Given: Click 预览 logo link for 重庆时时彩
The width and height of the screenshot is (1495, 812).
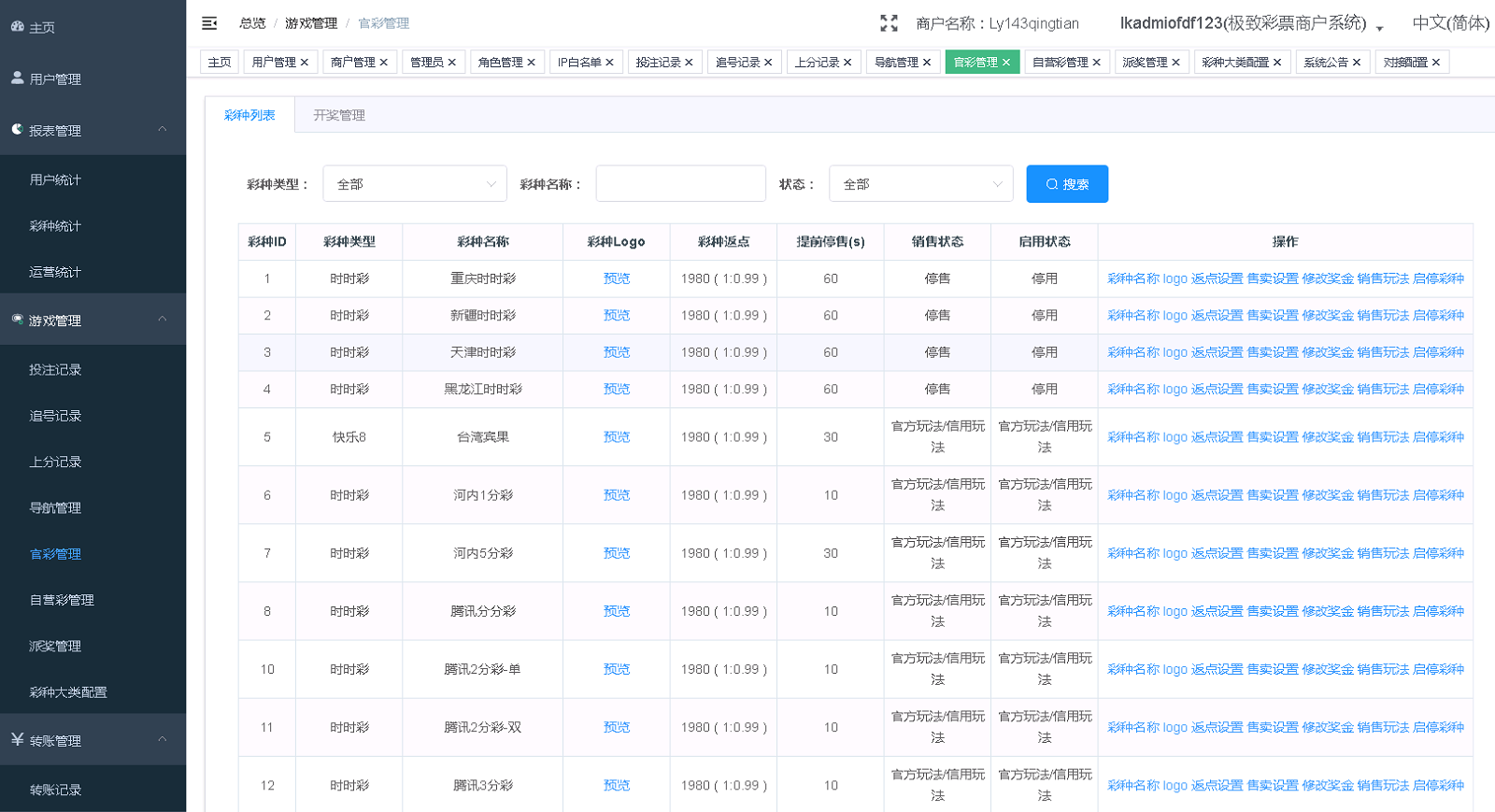Looking at the screenshot, I should click(x=616, y=278).
